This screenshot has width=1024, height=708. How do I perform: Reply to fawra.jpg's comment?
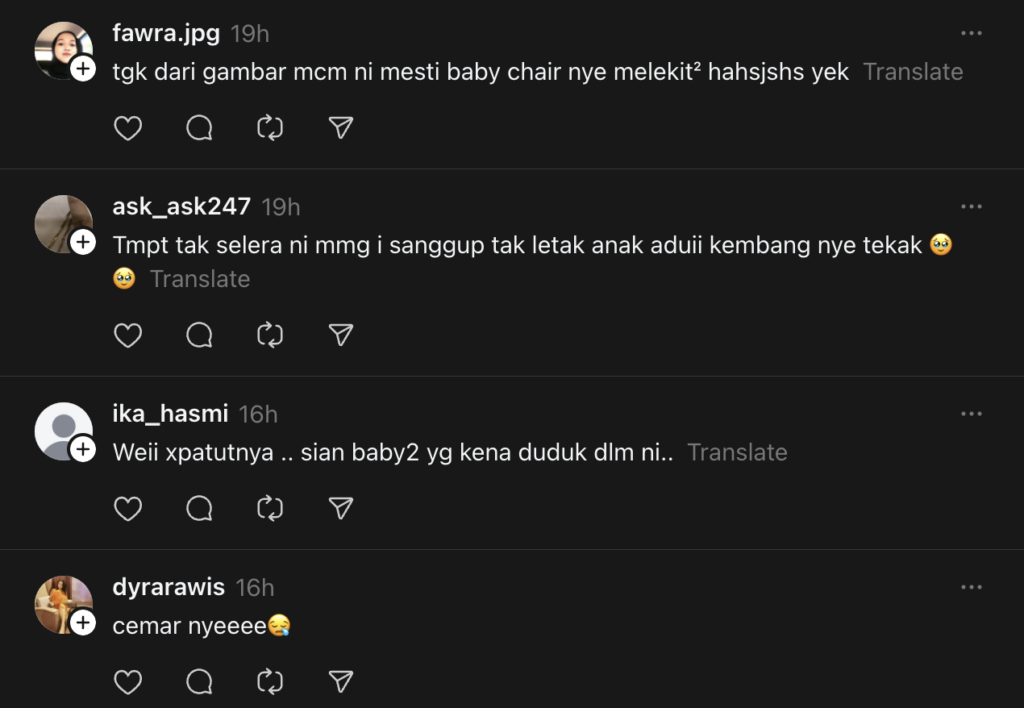[x=199, y=128]
